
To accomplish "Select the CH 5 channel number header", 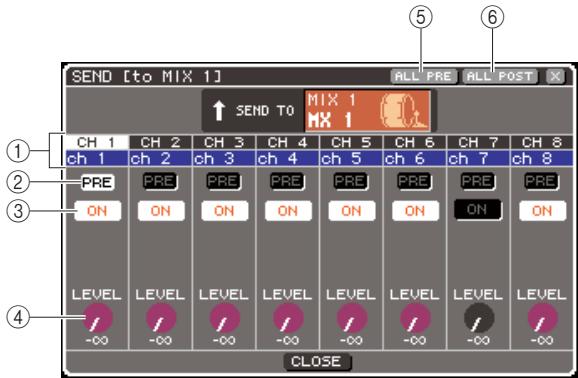I will pos(351,142).
